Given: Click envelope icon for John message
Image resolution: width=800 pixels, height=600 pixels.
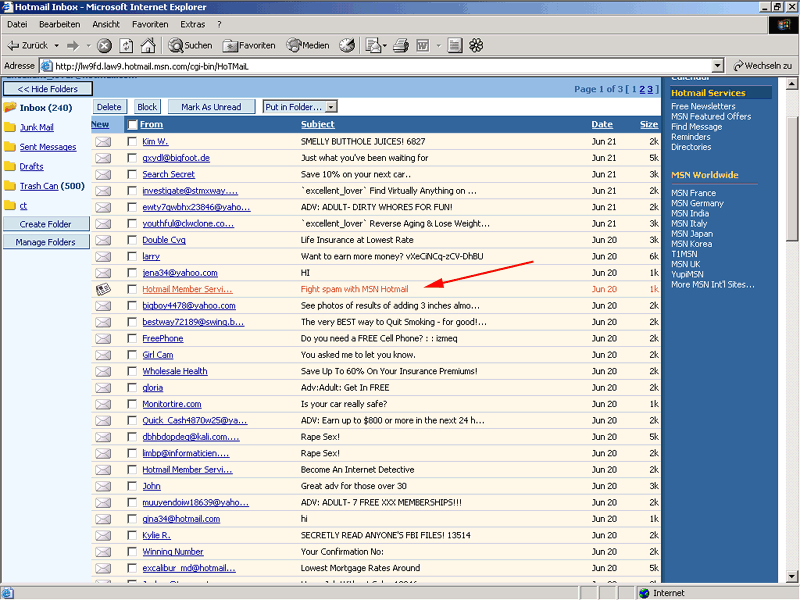Looking at the screenshot, I should coord(103,486).
